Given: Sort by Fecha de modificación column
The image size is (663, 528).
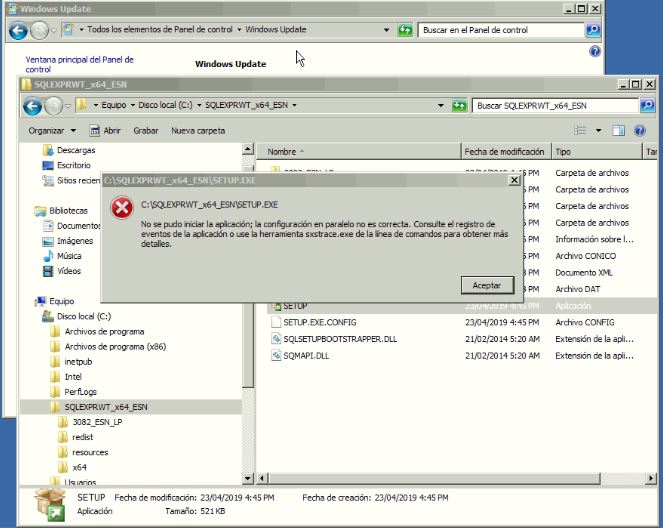Looking at the screenshot, I should (x=505, y=151).
